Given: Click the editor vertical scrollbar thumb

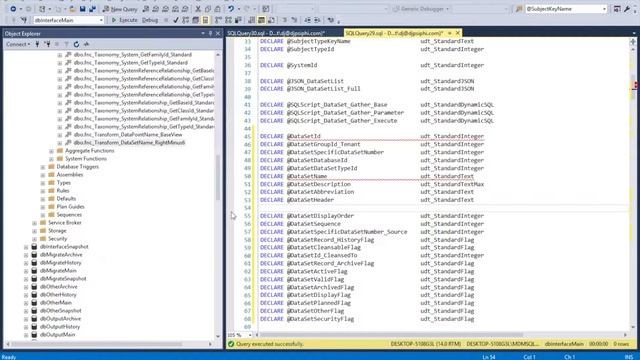Looking at the screenshot, I should tap(633, 88).
